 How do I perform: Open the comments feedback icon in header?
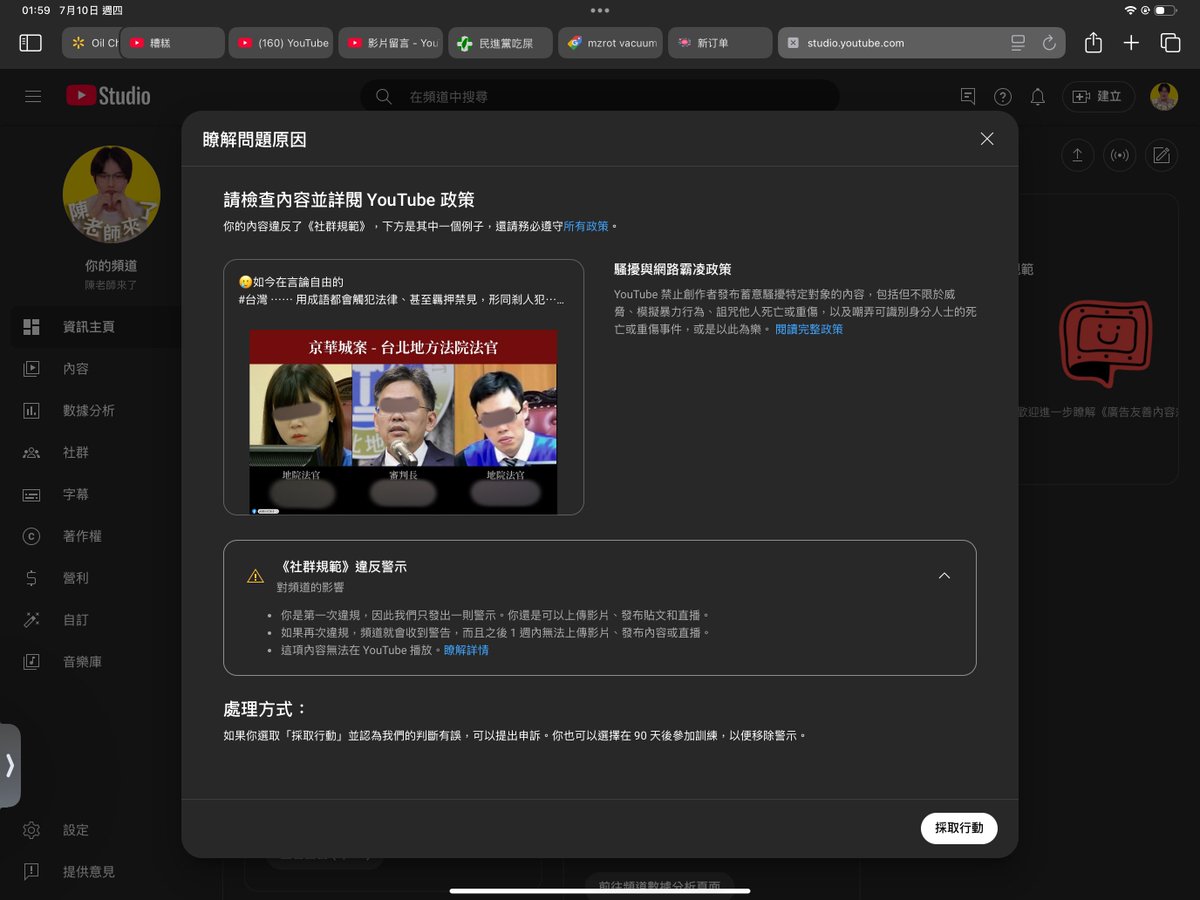pyautogui.click(x=968, y=97)
